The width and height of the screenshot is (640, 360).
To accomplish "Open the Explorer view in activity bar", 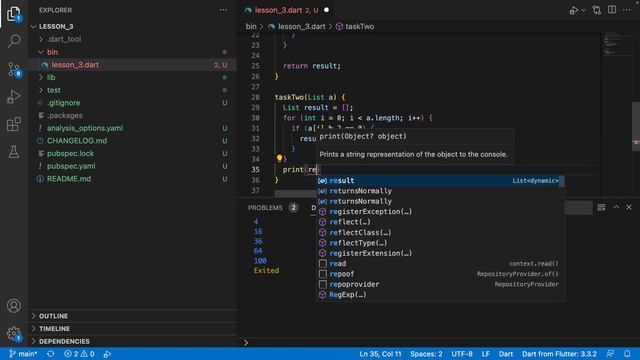I will coord(13,14).
